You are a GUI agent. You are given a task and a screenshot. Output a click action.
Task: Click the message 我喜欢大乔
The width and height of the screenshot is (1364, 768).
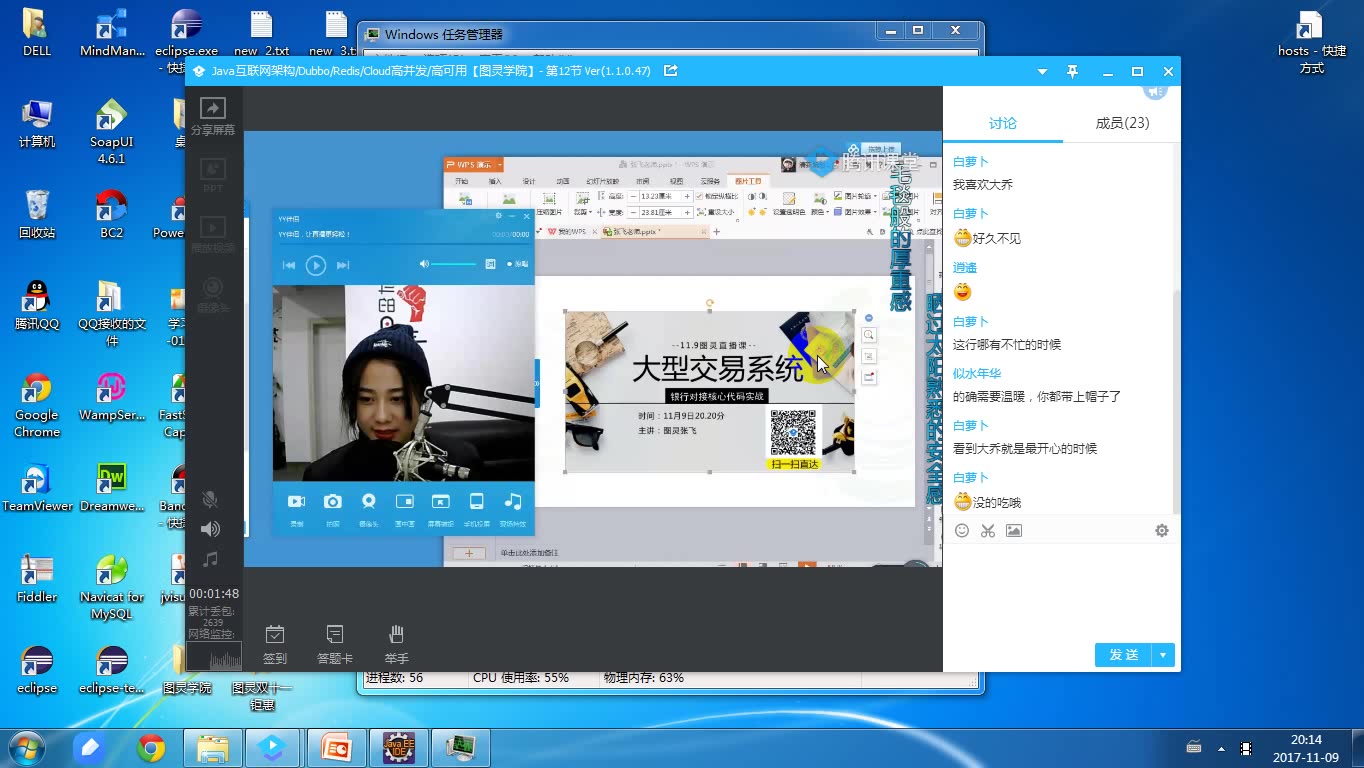[983, 185]
